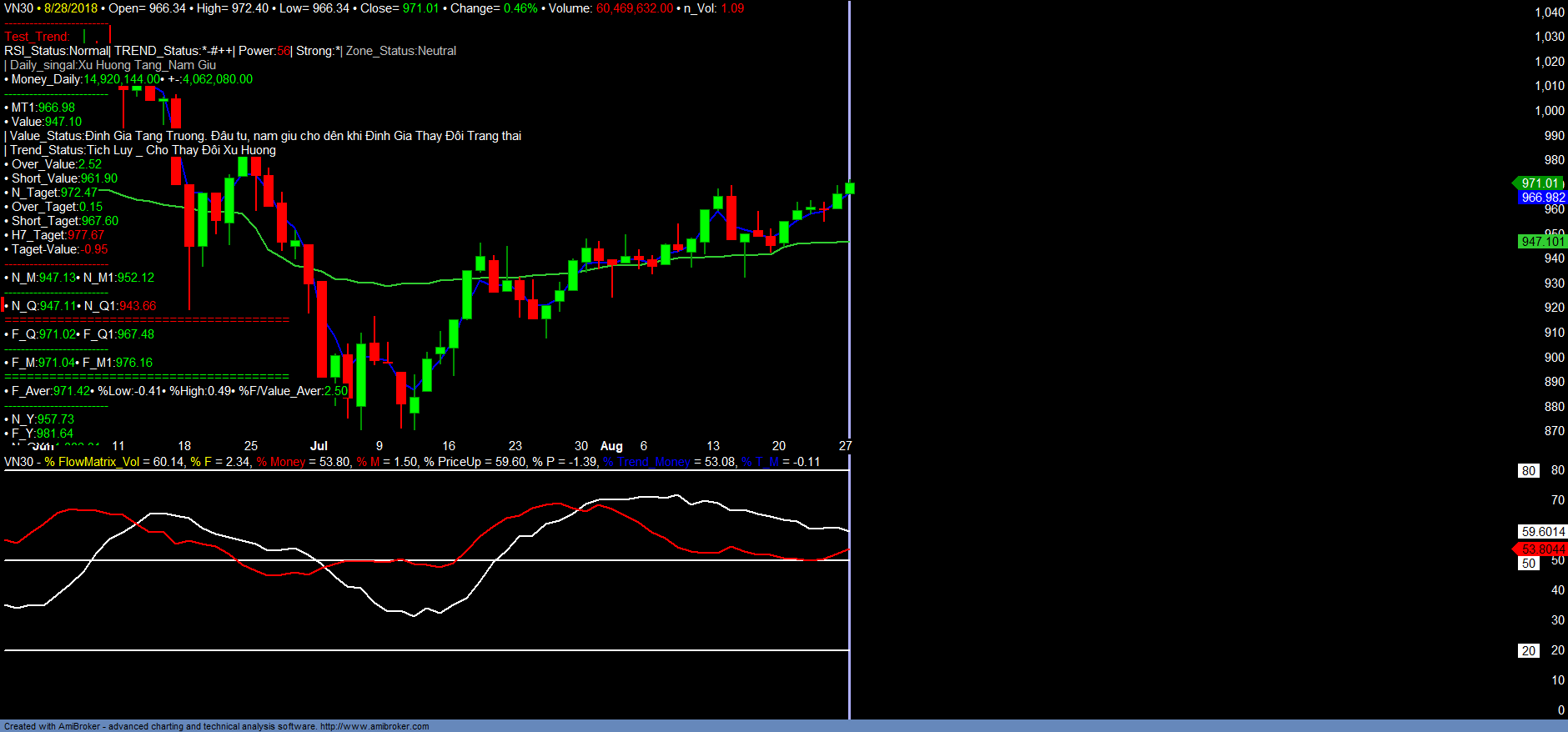Image resolution: width=1568 pixels, height=732 pixels.
Task: Click the boxed 20 level marker
Action: click(1528, 651)
